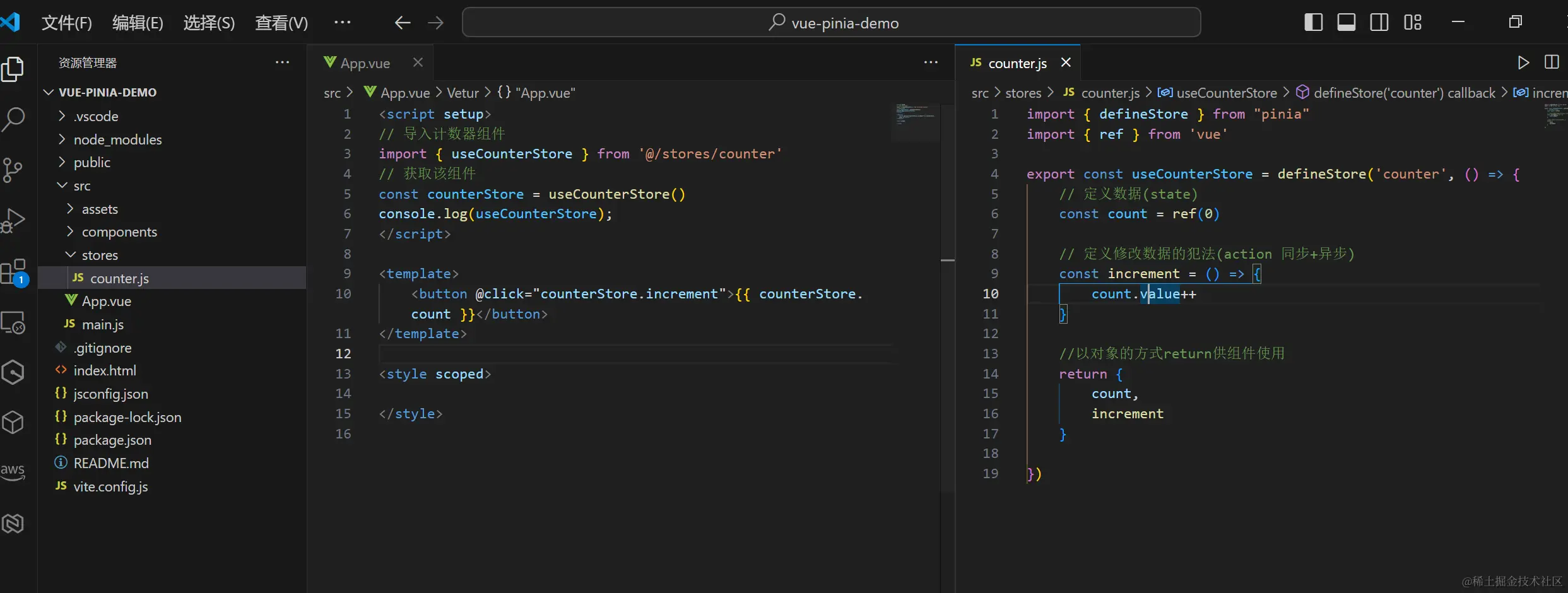Open the Extensions view with update badge

click(x=14, y=273)
